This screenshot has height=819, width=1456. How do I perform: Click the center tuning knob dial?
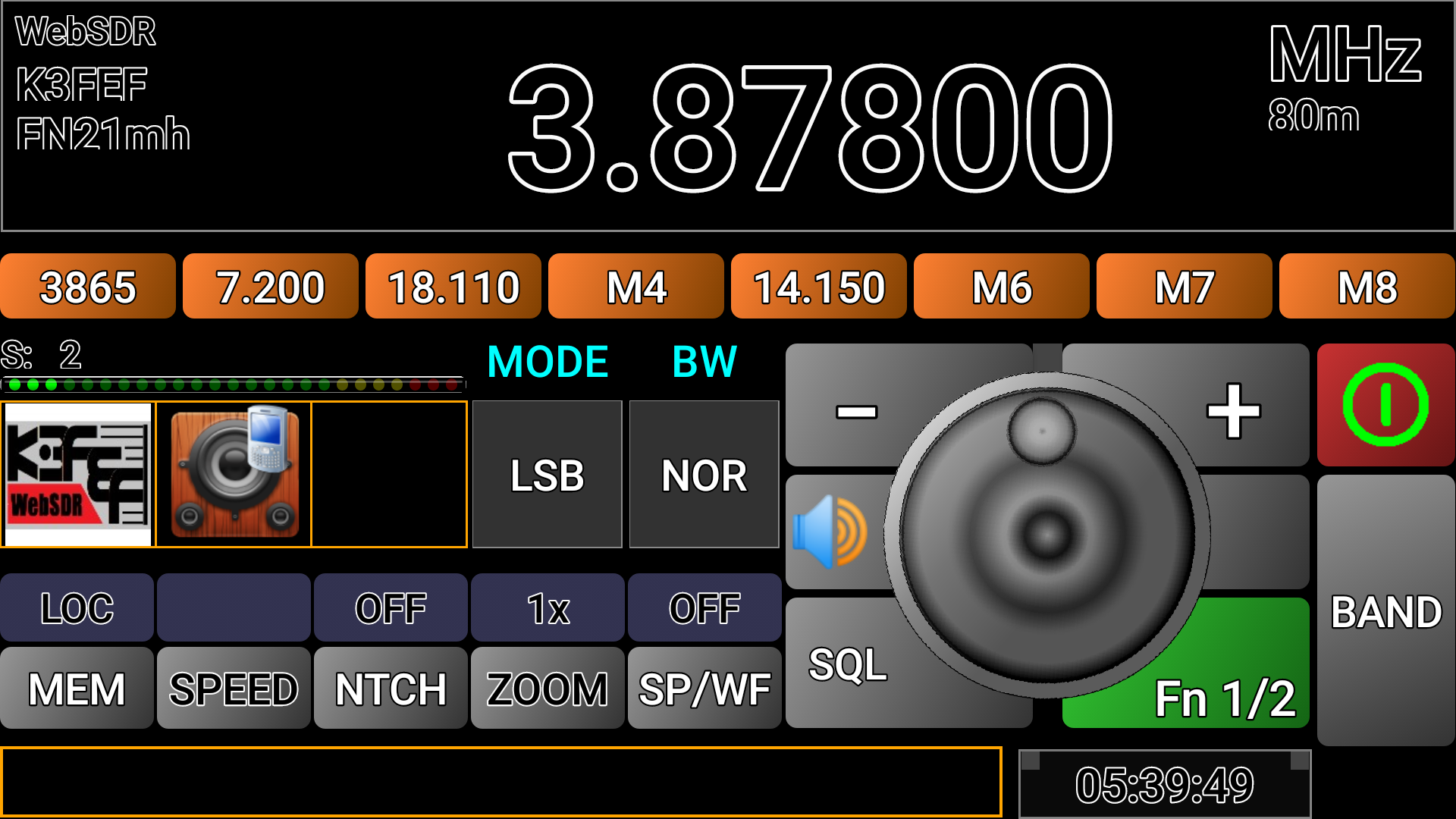click(1047, 535)
